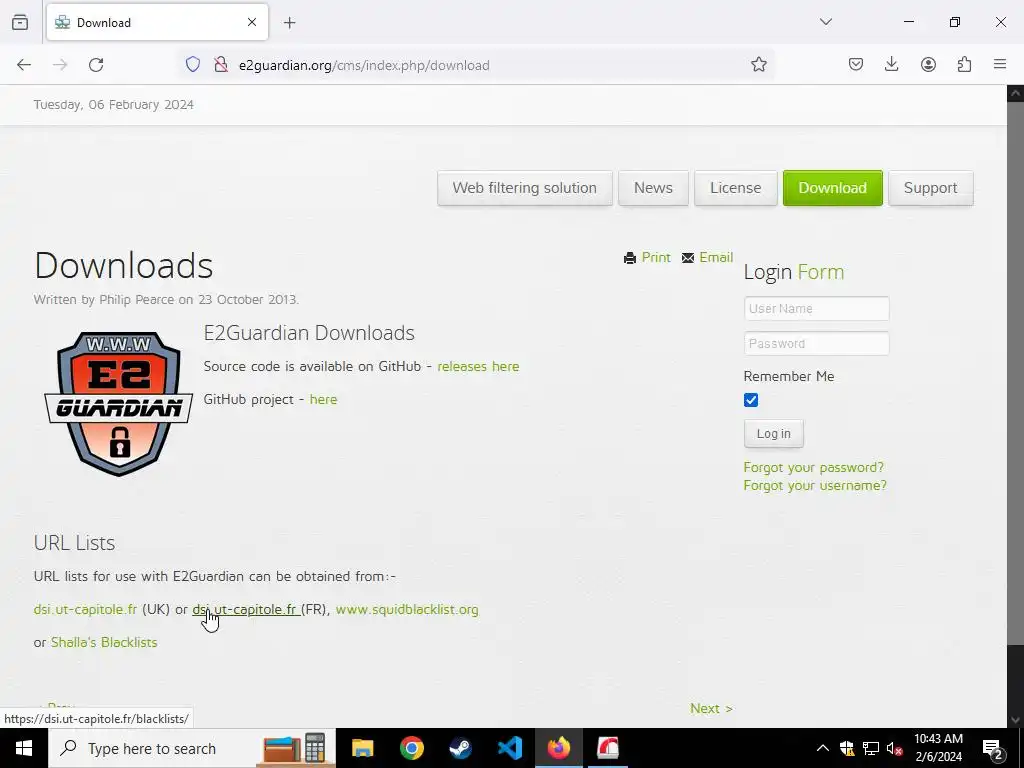Open the Web filtering solution menu item

click(x=525, y=188)
